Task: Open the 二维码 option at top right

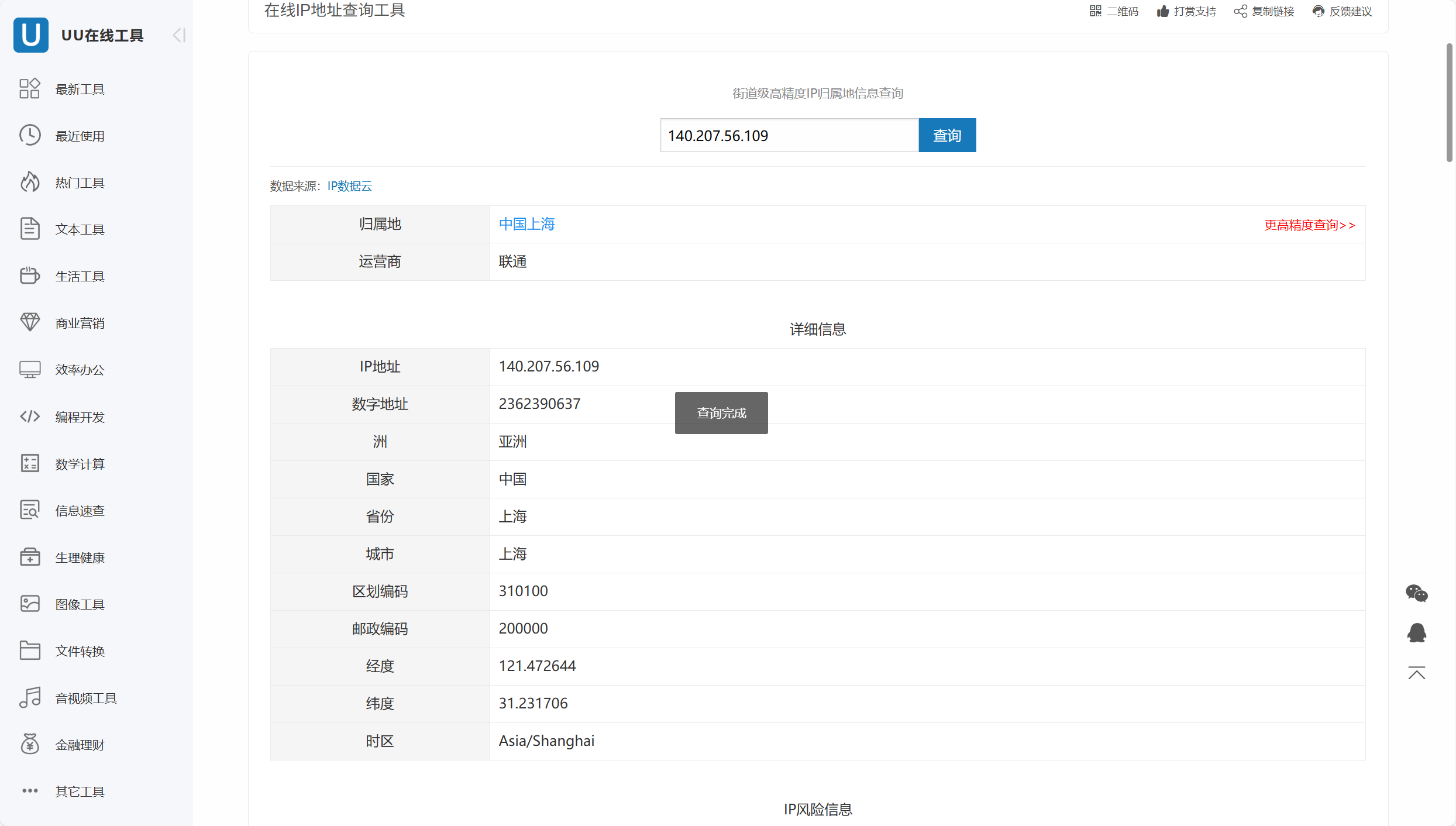Action: 1113,11
